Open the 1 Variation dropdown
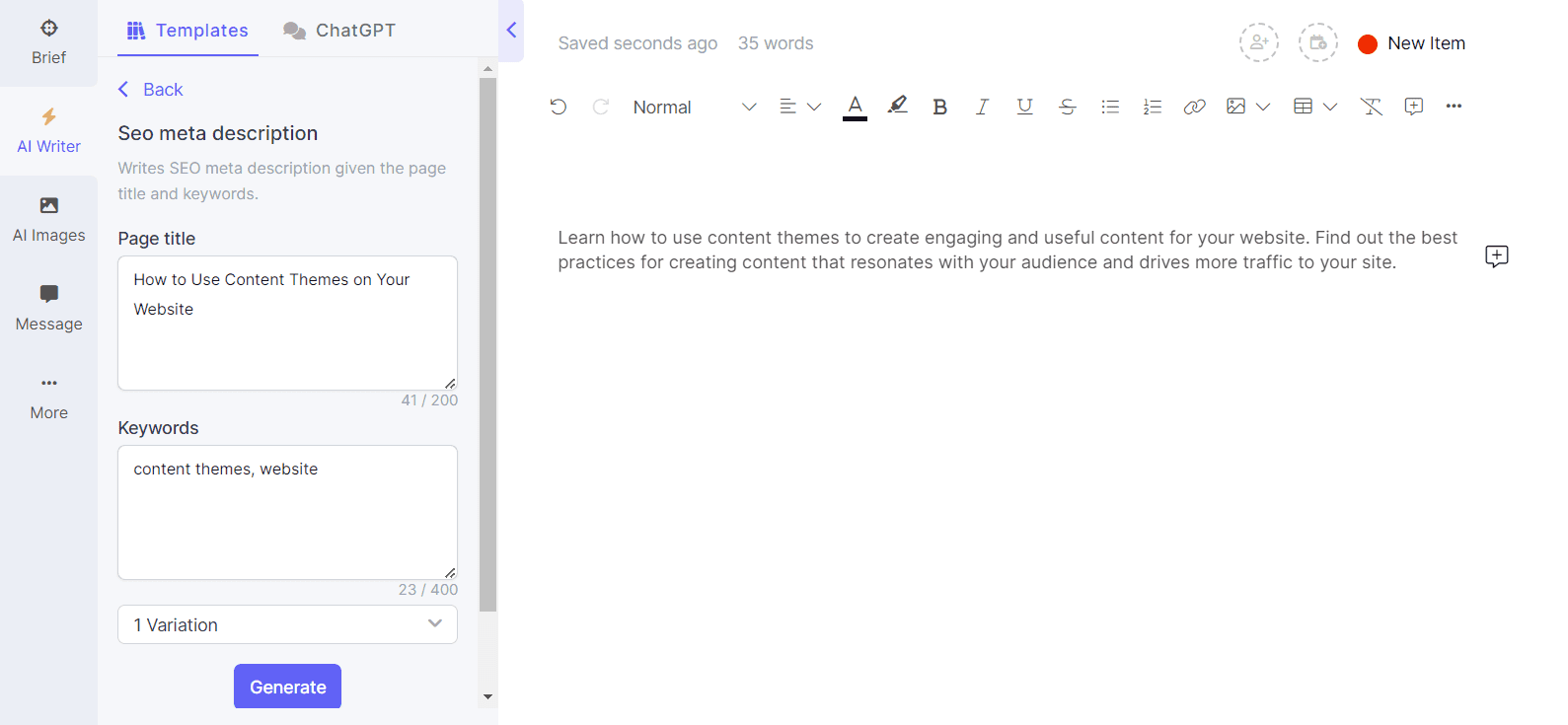The width and height of the screenshot is (1568, 725). (x=287, y=624)
